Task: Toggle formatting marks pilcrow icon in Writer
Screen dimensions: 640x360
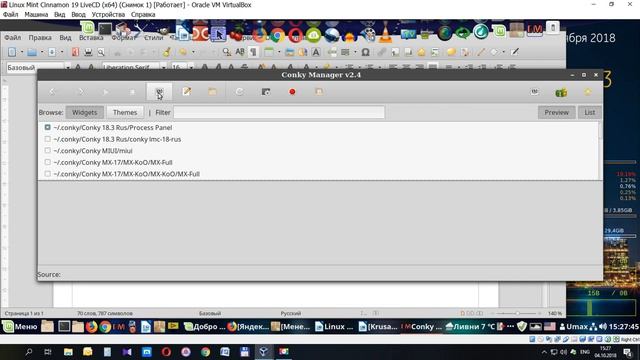Action: 253,52
